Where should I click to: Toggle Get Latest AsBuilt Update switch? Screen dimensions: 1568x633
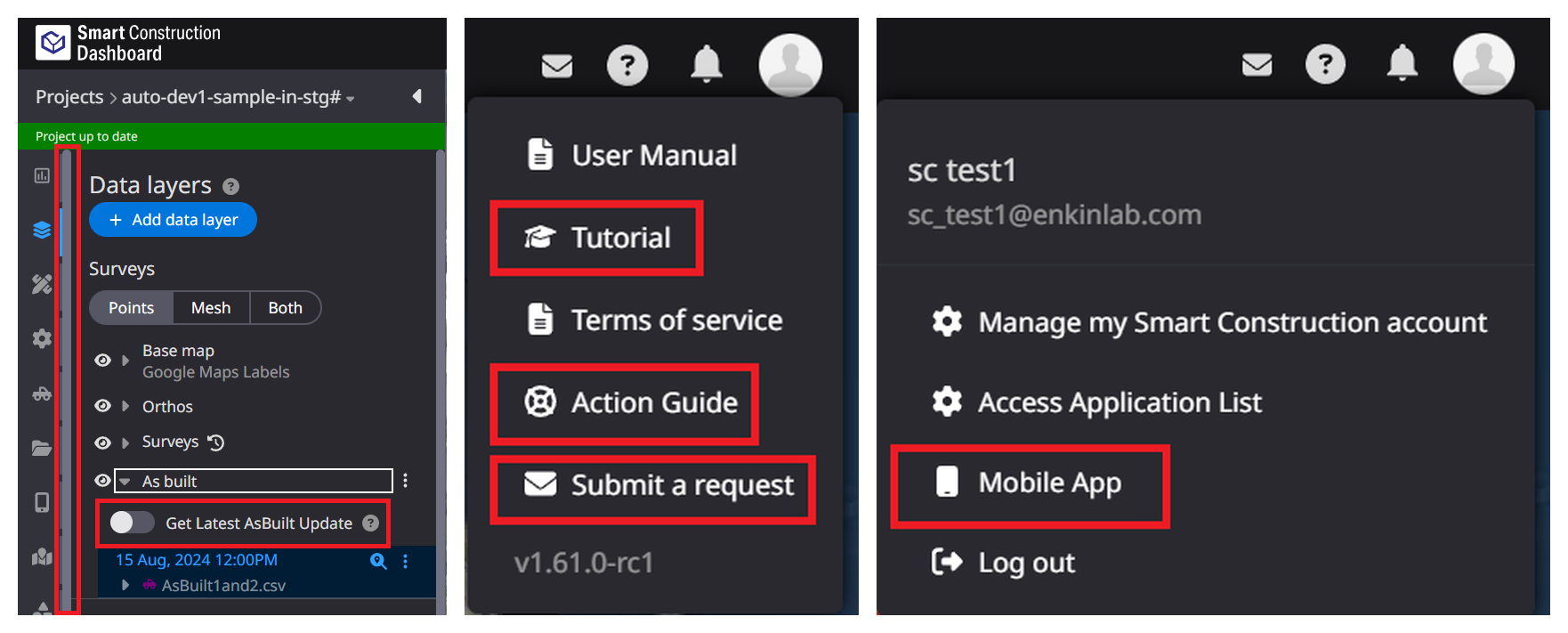tap(132, 523)
